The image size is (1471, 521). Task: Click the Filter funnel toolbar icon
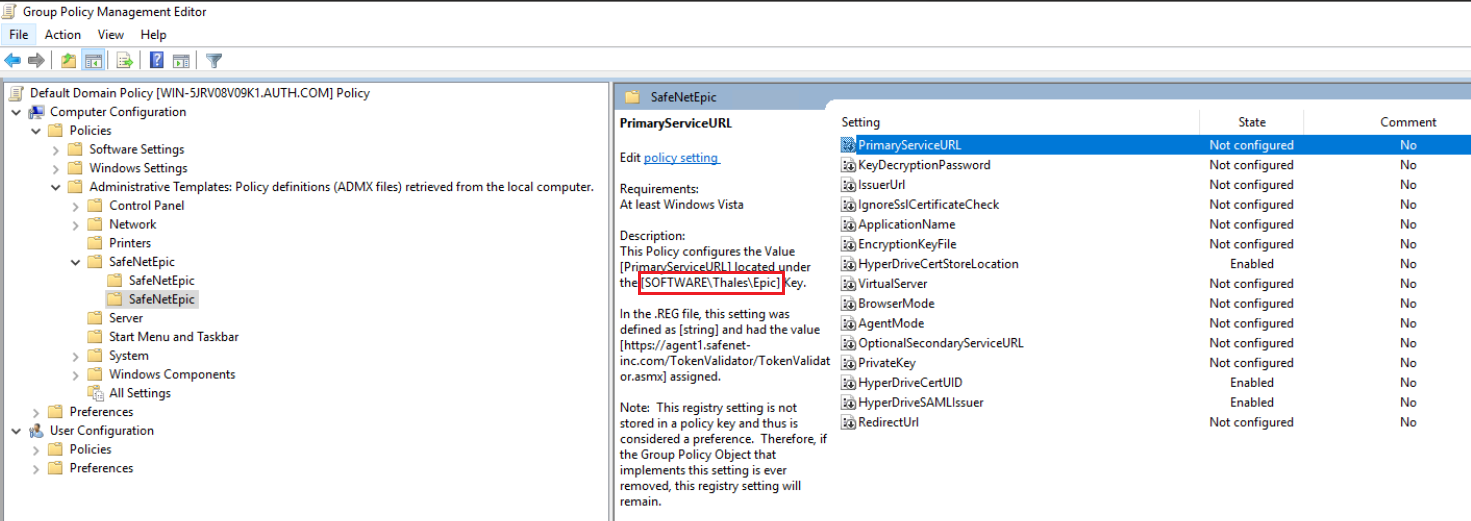(214, 61)
